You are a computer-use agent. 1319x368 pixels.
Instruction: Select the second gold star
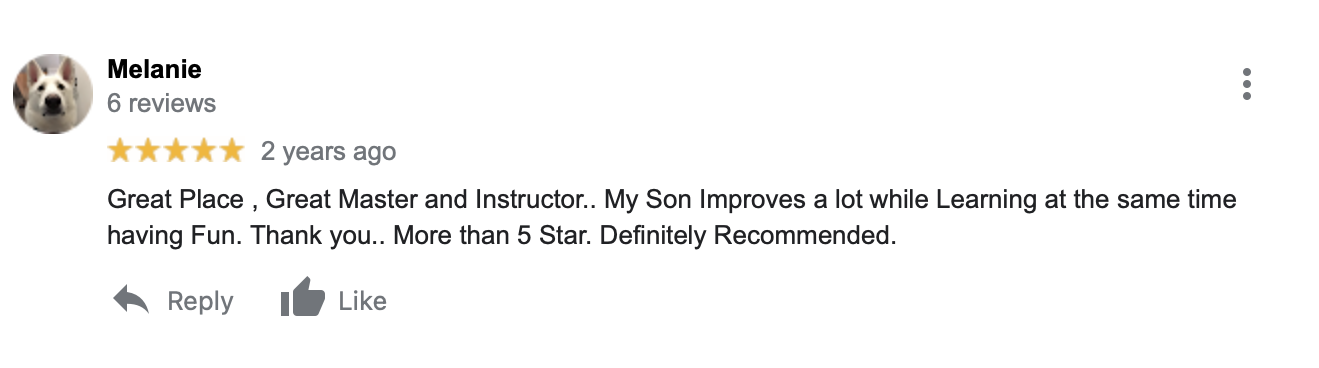148,151
